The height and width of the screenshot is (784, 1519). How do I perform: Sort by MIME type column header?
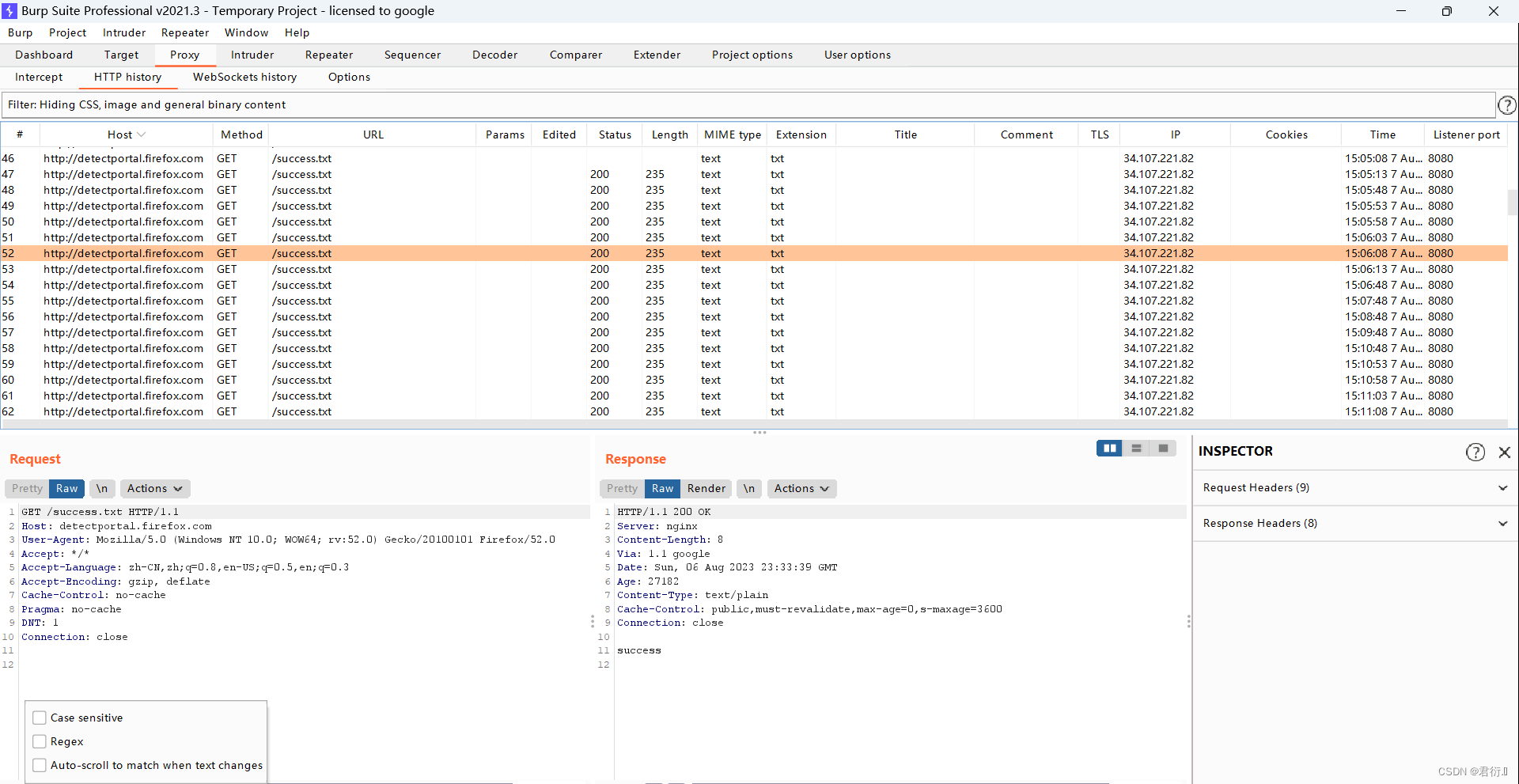733,134
